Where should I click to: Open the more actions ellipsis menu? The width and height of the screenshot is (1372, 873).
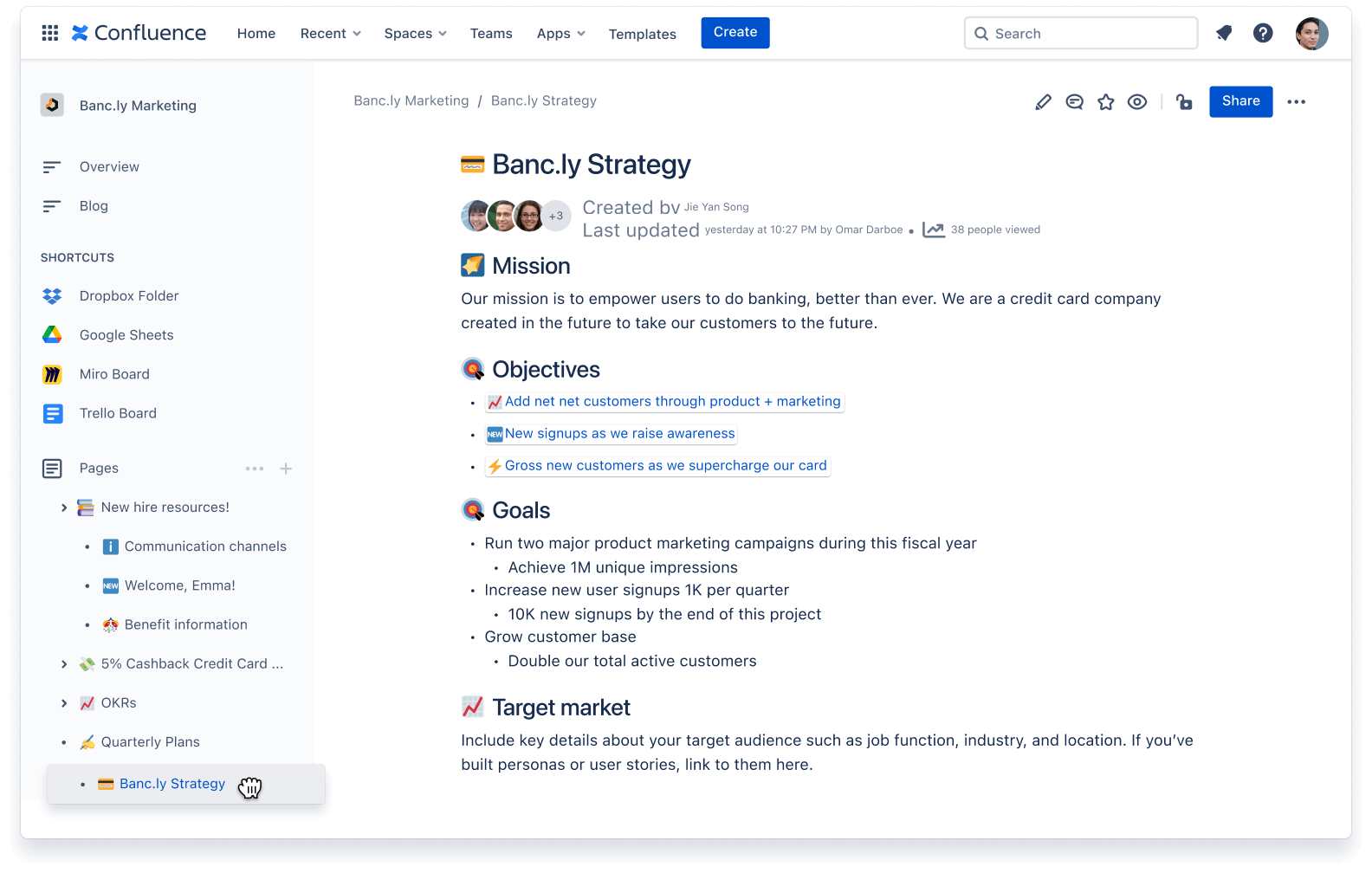pos(1296,102)
